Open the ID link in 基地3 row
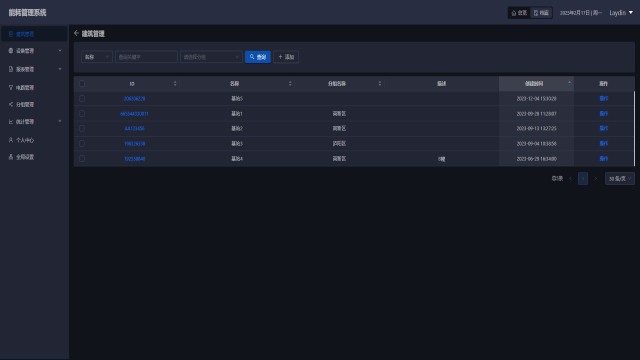Viewport: 640px width, 360px height. [x=134, y=143]
